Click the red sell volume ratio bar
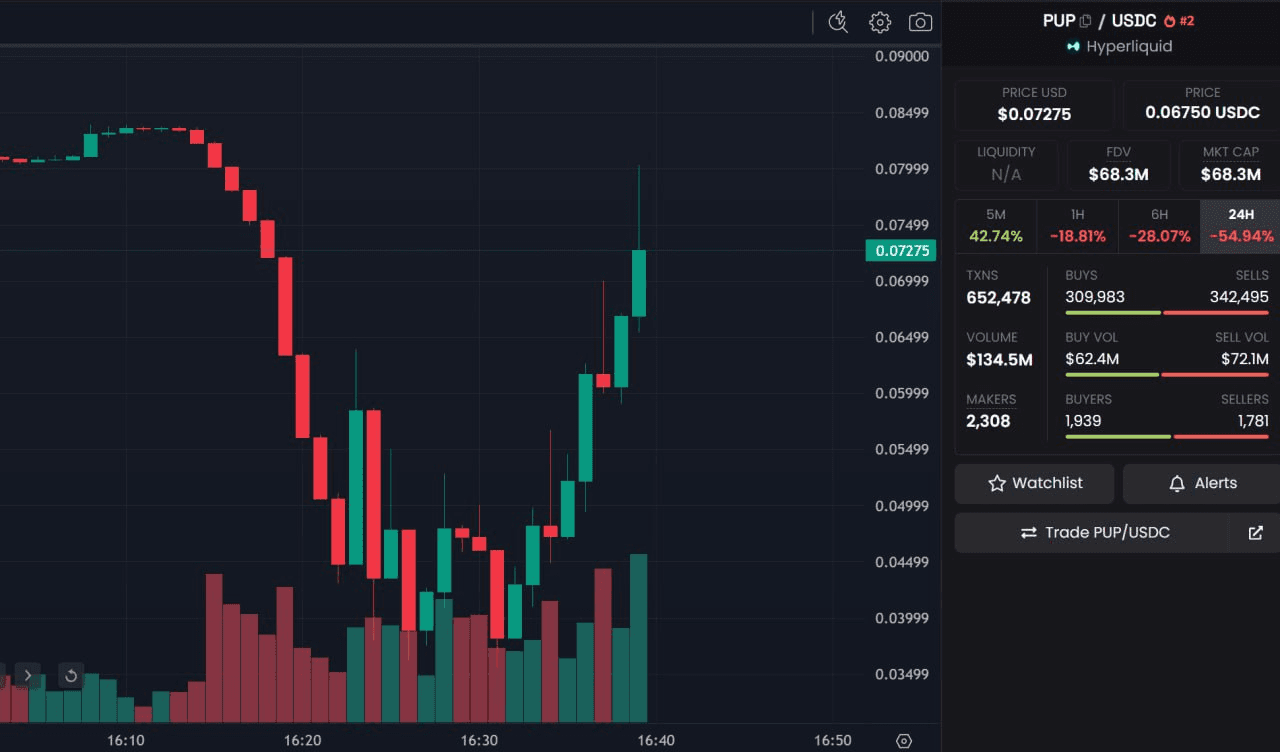1280x752 pixels. point(1216,375)
